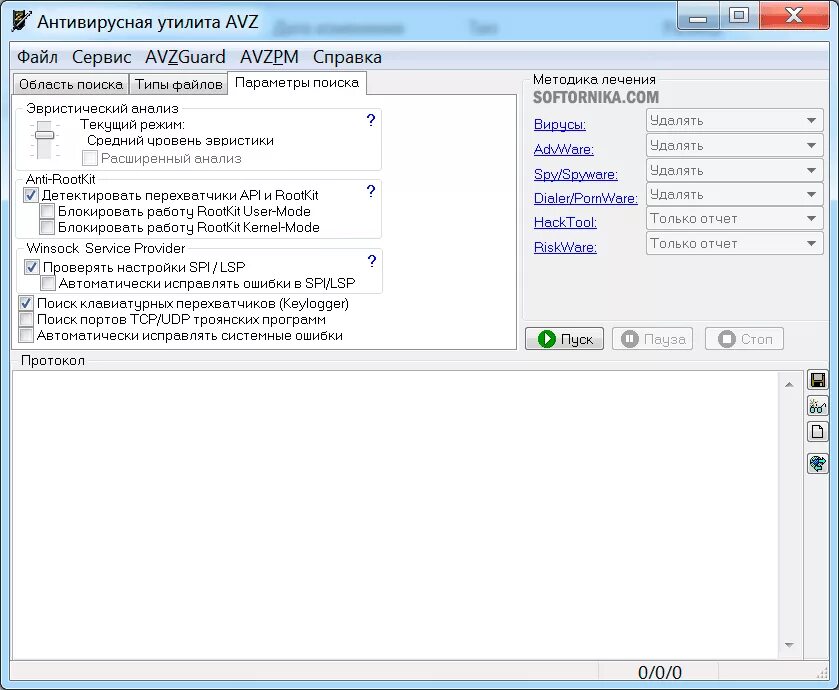Save the protocol log using the floppy disk icon
839x690 pixels.
817,379
